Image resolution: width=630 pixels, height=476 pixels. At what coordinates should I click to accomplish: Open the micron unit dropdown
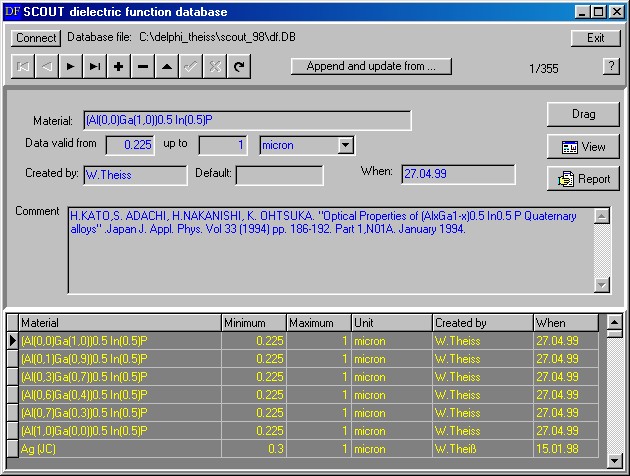(x=346, y=146)
